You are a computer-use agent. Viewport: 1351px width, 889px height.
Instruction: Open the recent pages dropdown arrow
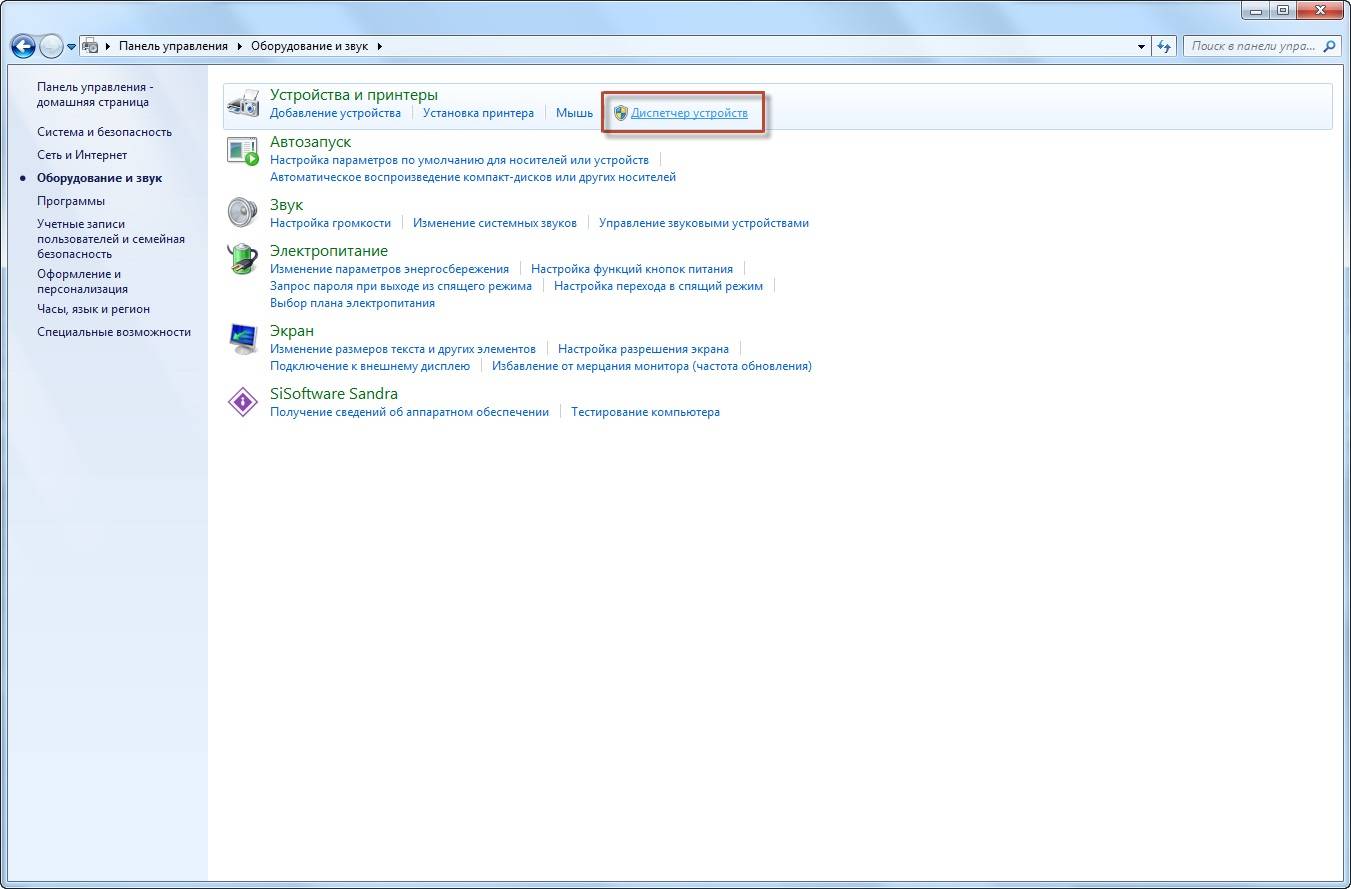[72, 47]
